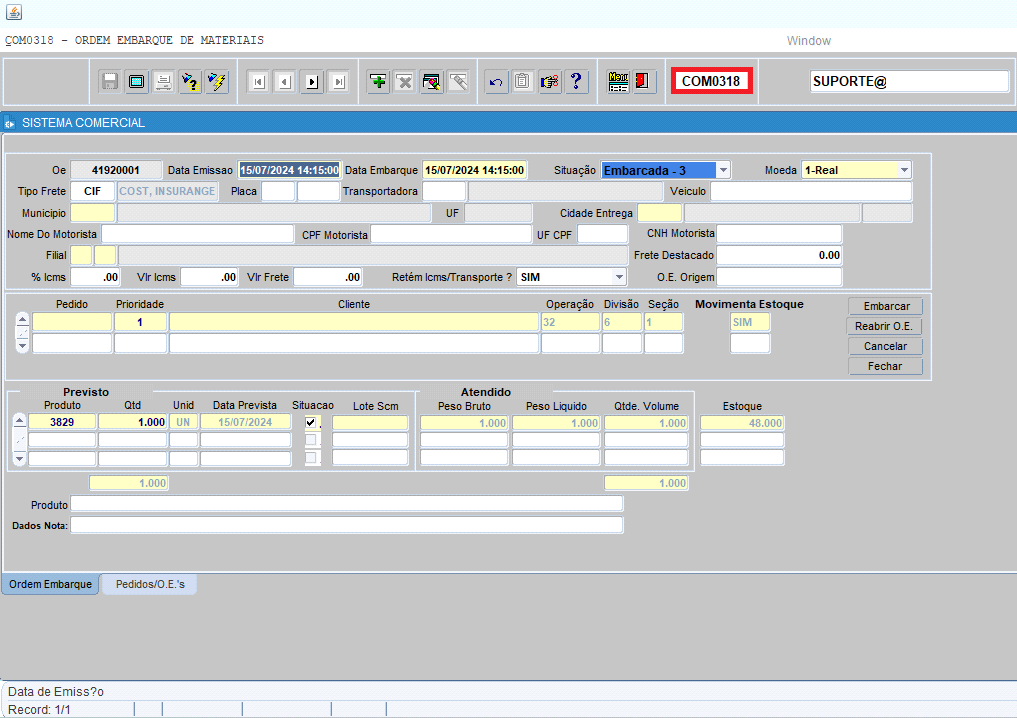Click the Frete Destacado field

[x=780, y=256]
